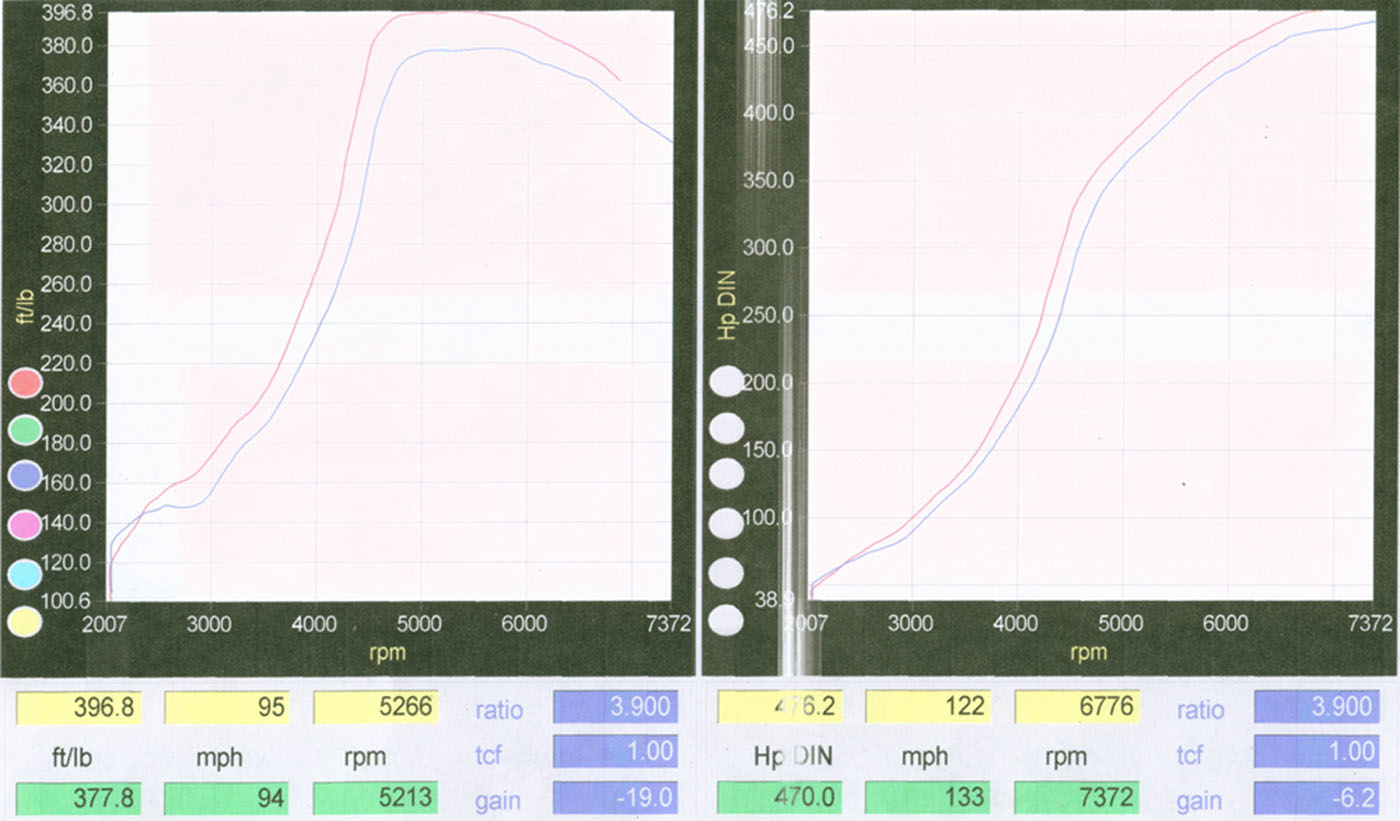Click the 1.00 tcf field in the ft/lb panel

tap(616, 752)
